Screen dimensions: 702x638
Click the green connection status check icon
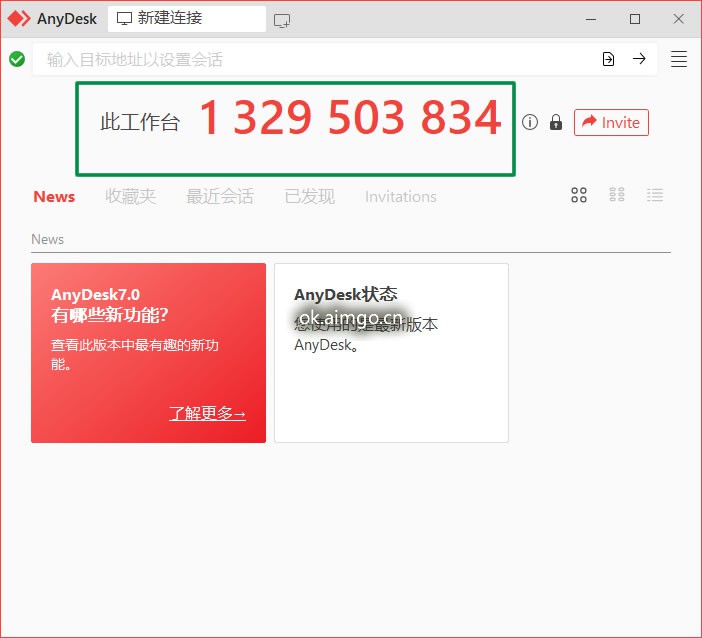[x=17, y=59]
